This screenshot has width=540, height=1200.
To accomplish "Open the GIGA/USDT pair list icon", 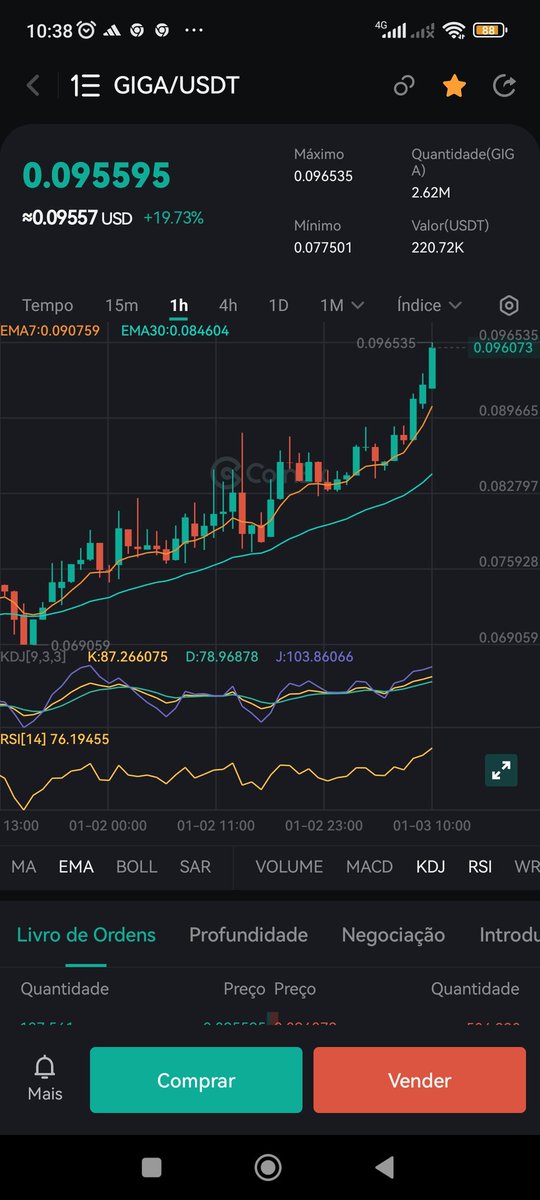I will pyautogui.click(x=85, y=85).
